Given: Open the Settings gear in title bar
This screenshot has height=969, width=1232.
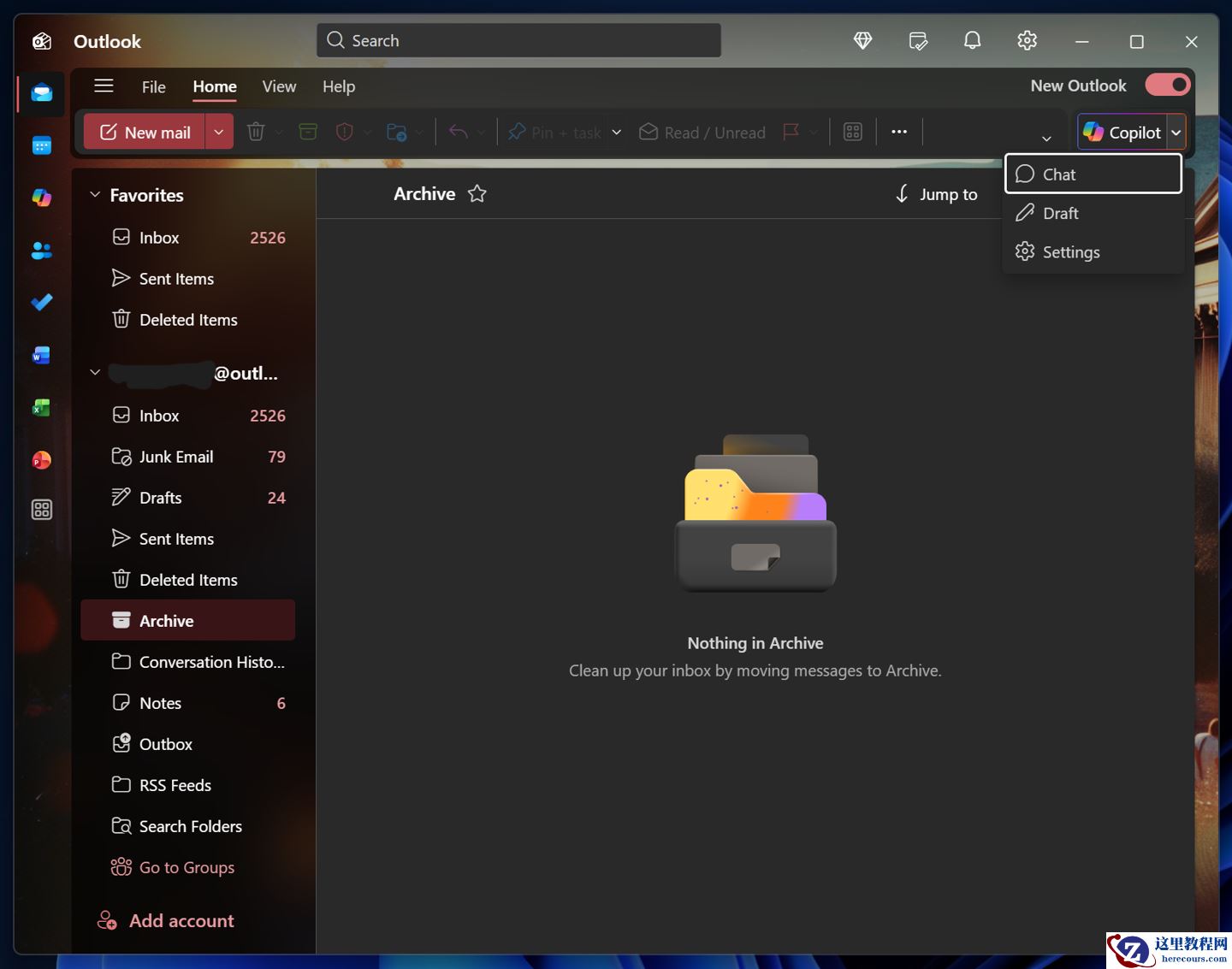Looking at the screenshot, I should (1027, 41).
